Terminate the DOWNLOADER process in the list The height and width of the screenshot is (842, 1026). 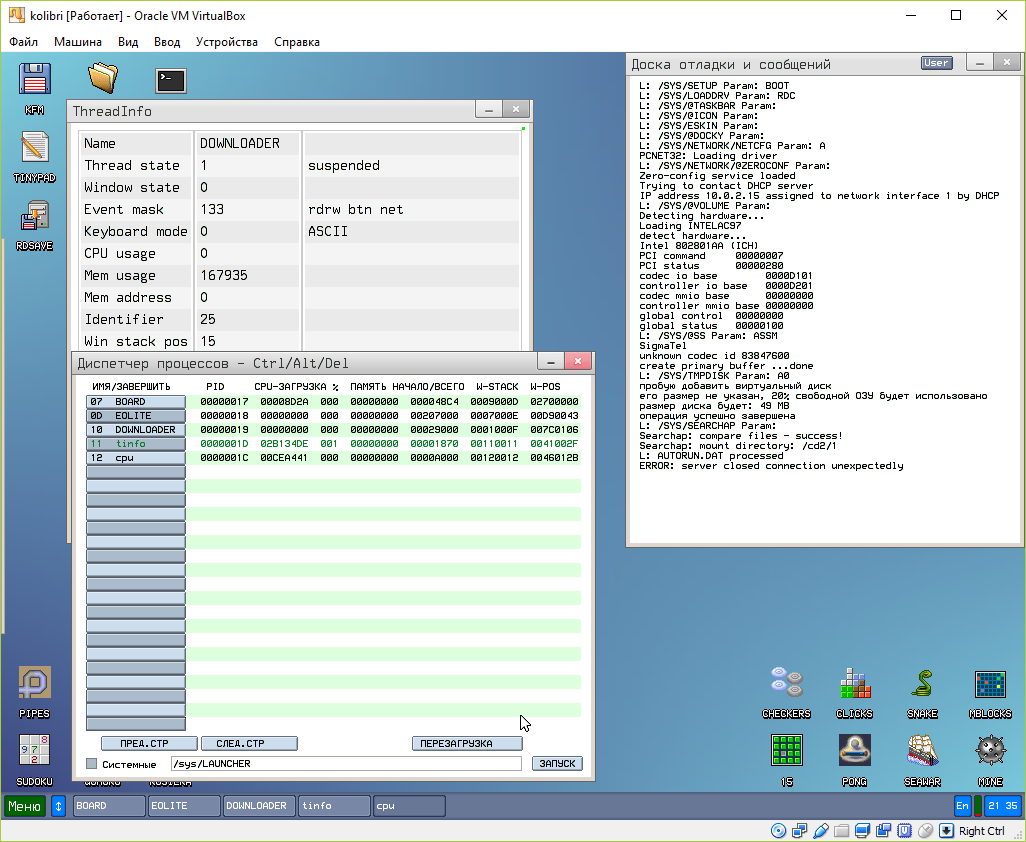(x=136, y=430)
